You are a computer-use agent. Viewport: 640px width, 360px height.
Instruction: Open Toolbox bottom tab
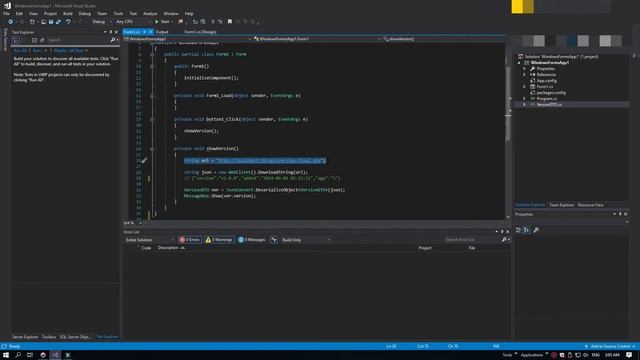click(x=49, y=337)
